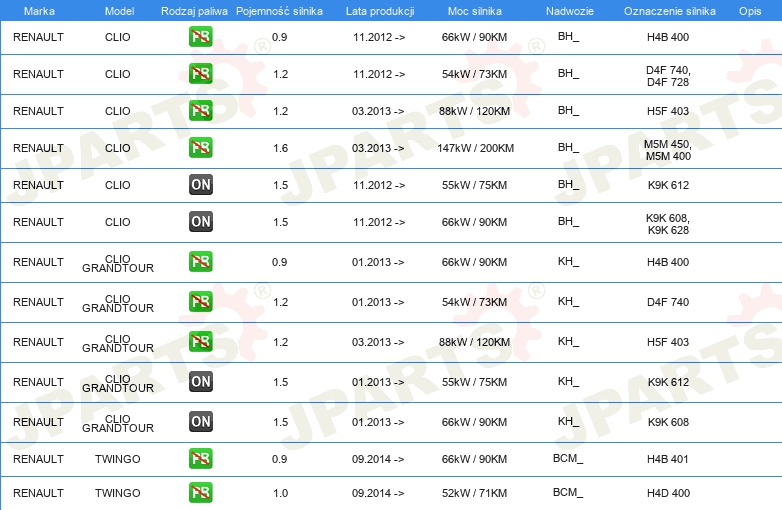Click power value 147kW / 200KM
The height and width of the screenshot is (510, 782).
click(475, 148)
